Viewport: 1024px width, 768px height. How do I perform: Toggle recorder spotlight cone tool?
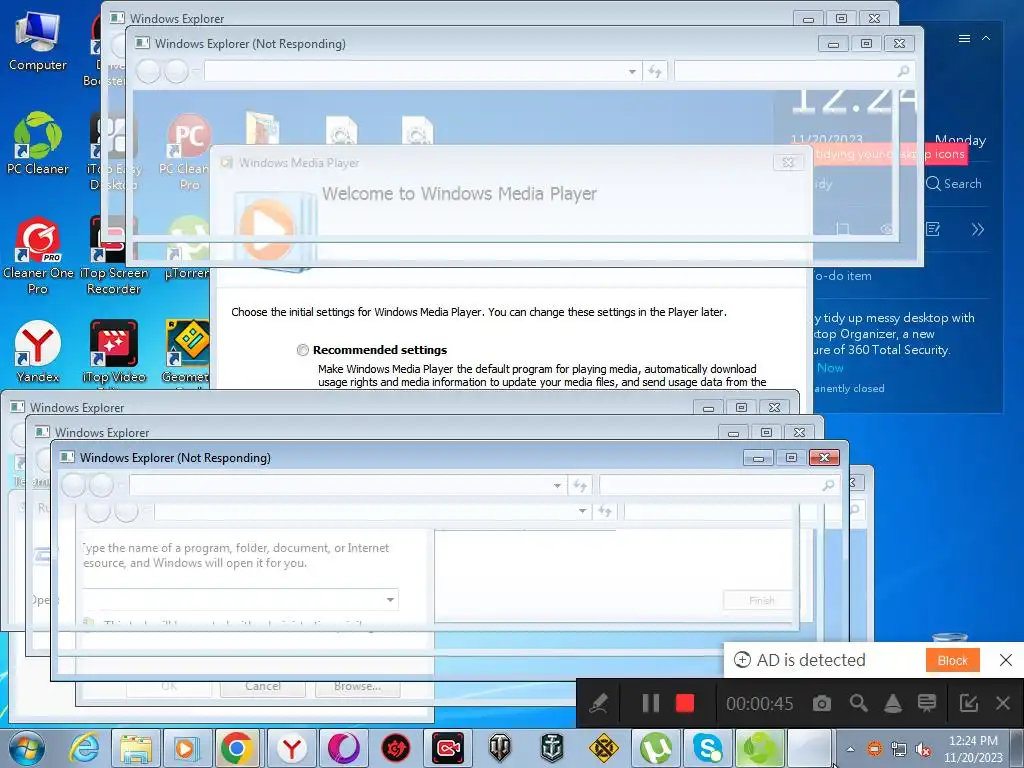tap(893, 703)
